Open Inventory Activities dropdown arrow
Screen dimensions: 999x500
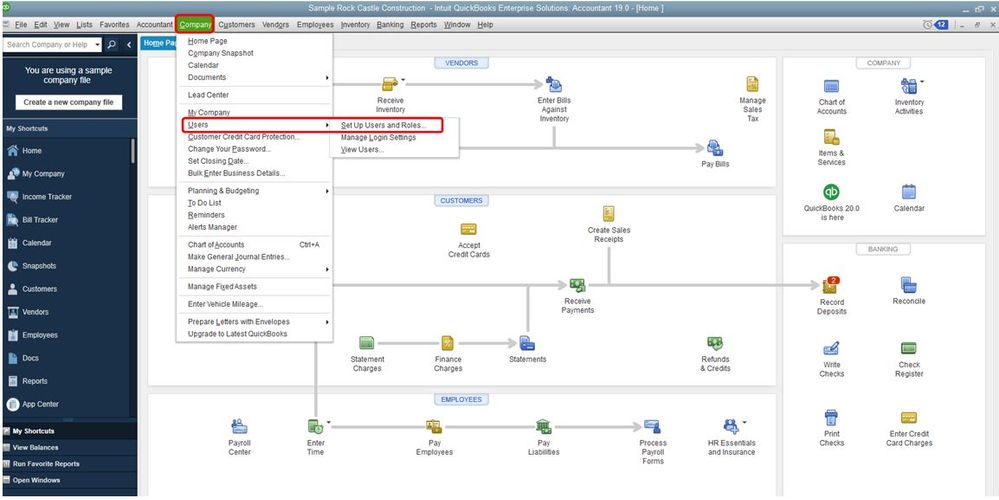coord(922,82)
